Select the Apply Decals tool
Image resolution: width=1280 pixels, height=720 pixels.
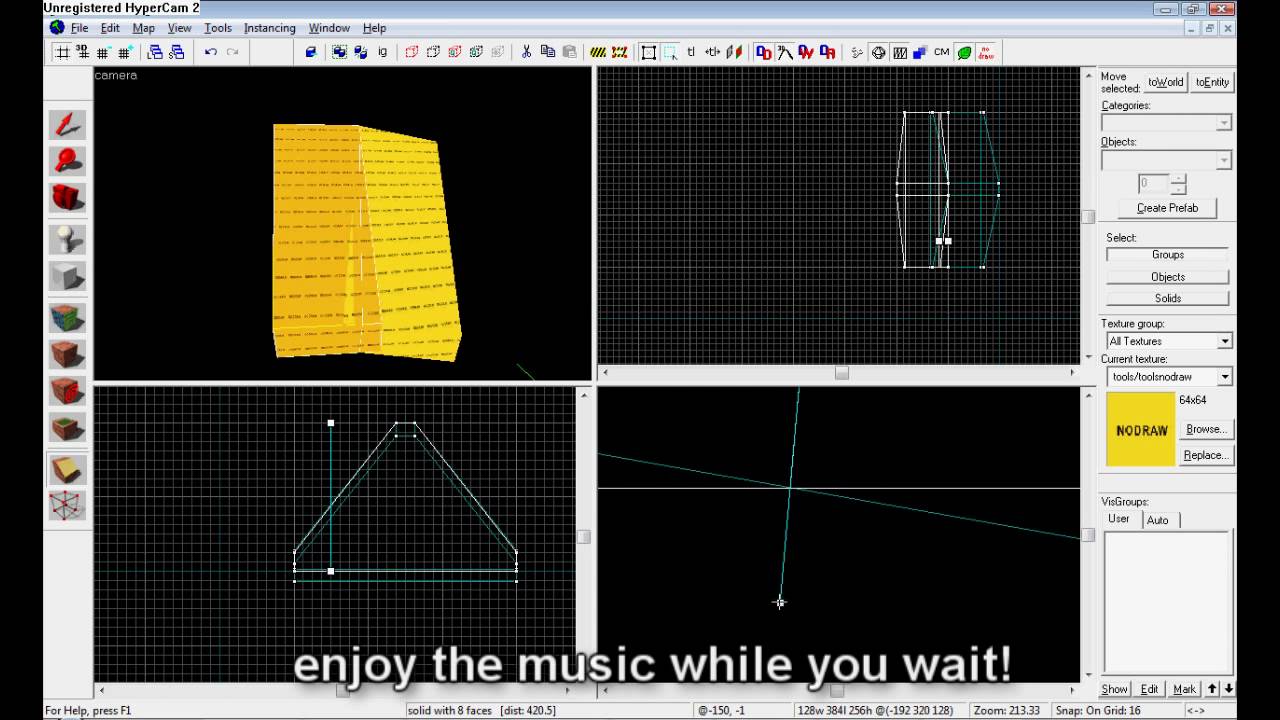pos(67,391)
